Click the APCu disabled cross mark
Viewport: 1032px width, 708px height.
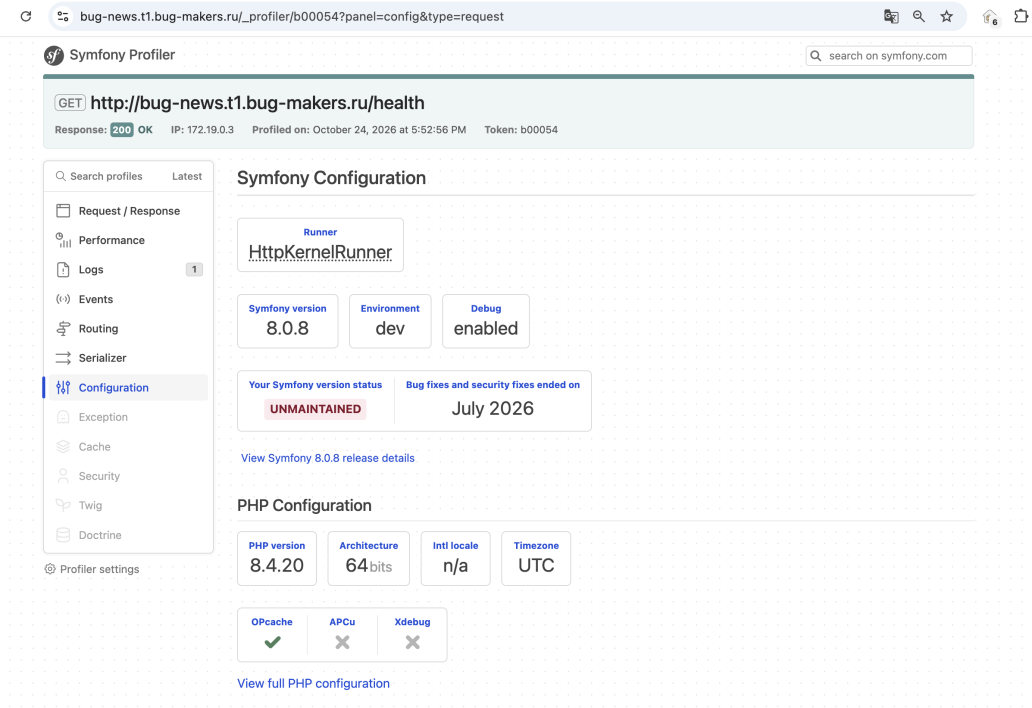342,642
